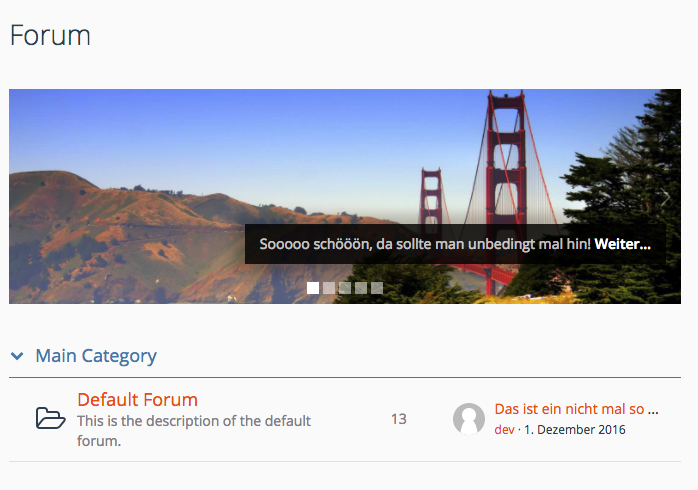698x490 pixels.
Task: Open the Main Category link
Action: [96, 355]
